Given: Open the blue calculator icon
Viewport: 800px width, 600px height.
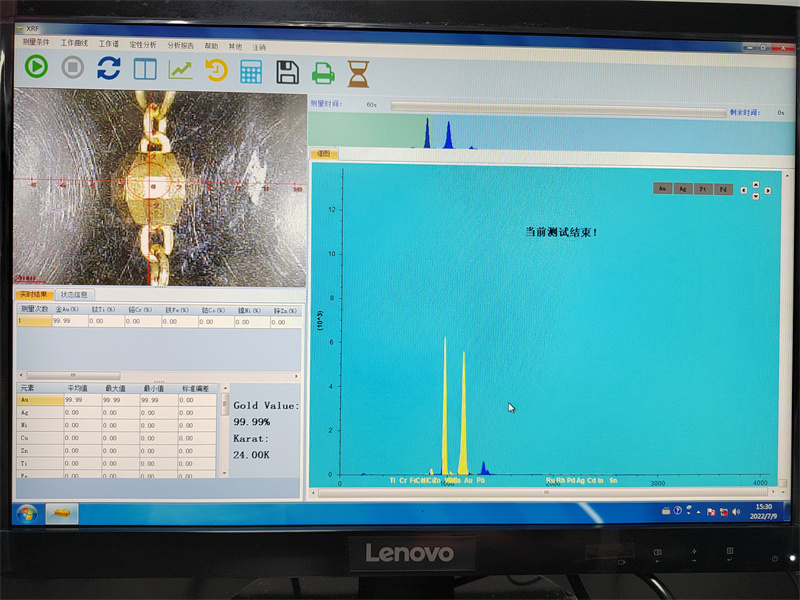Looking at the screenshot, I should coord(251,71).
